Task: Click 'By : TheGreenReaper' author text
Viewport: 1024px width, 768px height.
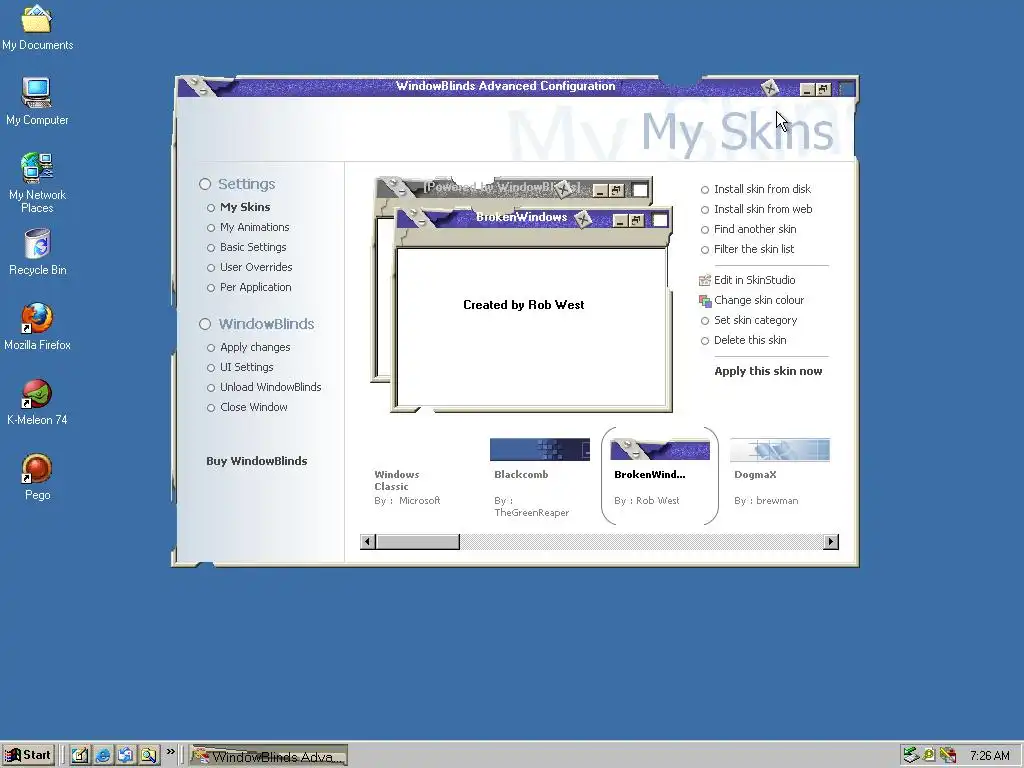Action: coord(532,507)
